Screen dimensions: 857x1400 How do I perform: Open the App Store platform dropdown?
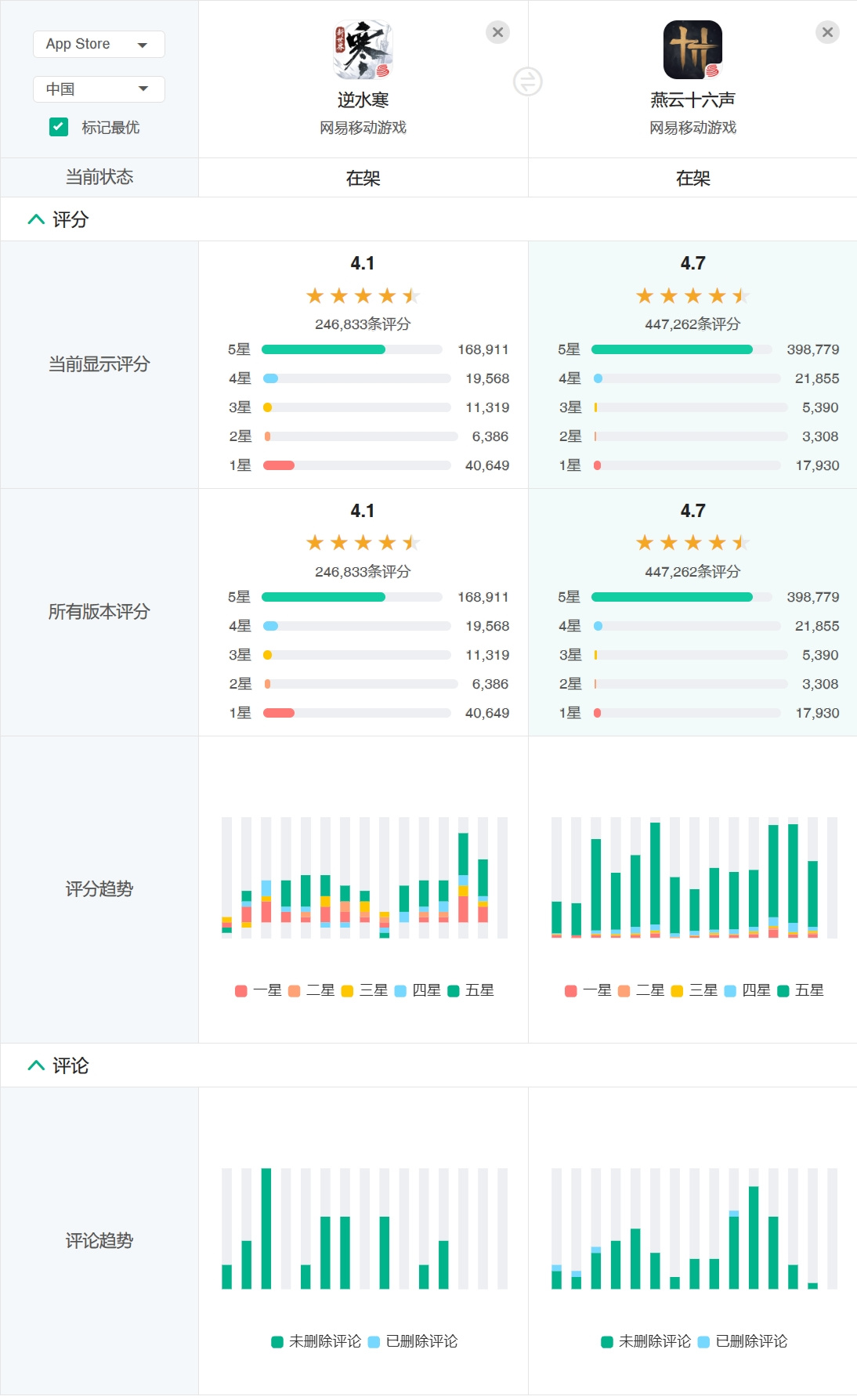[x=99, y=44]
